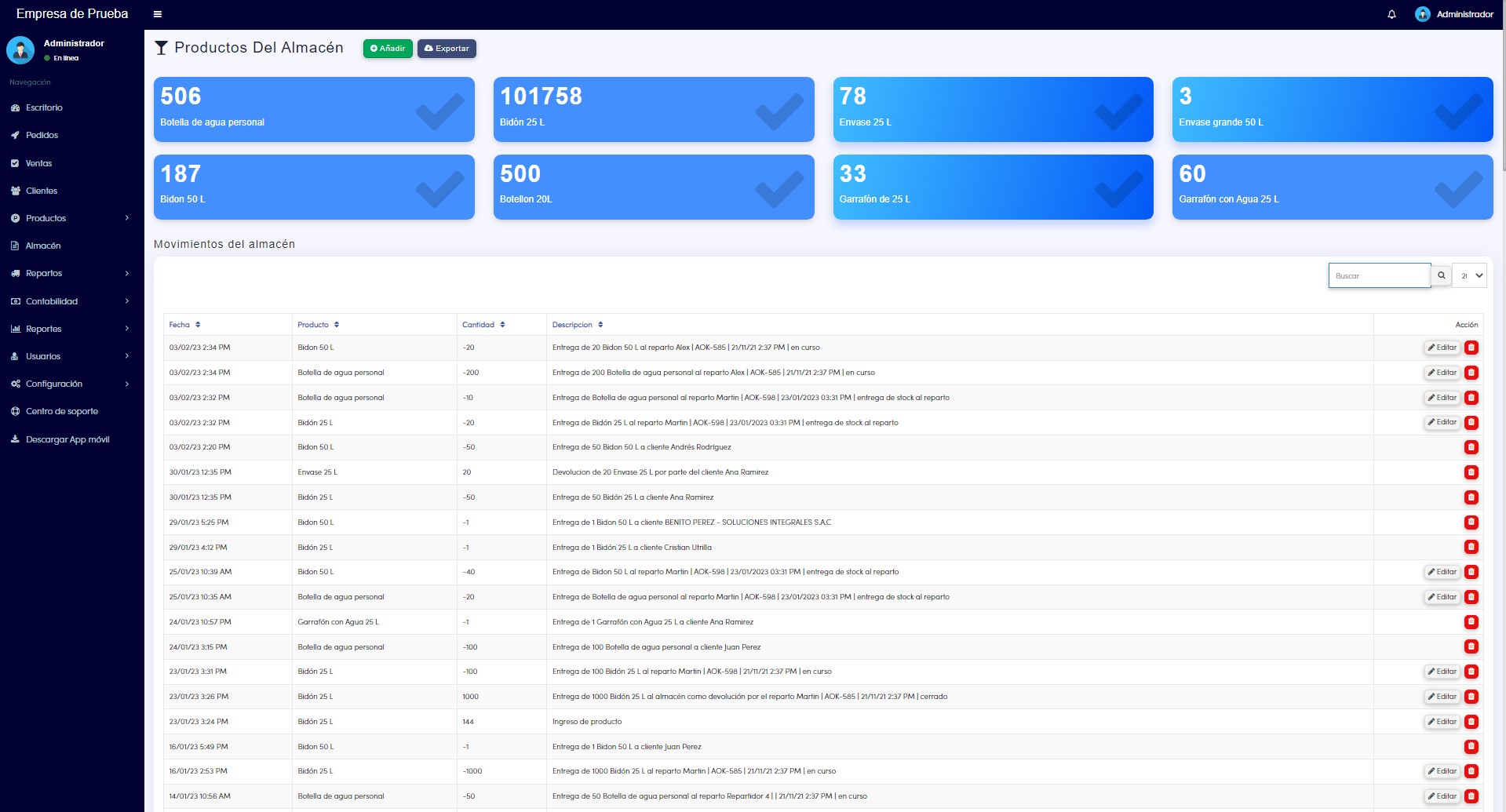Go to Pedidos in sidebar
The width and height of the screenshot is (1506, 812).
pos(42,135)
